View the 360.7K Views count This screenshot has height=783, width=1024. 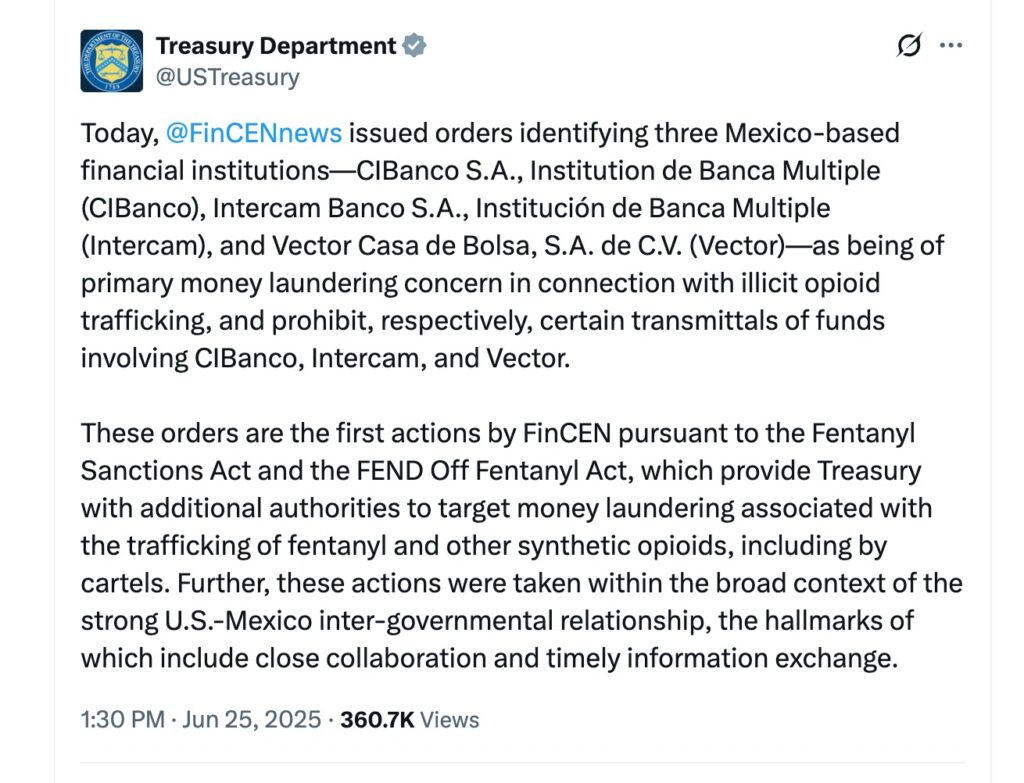pos(410,719)
